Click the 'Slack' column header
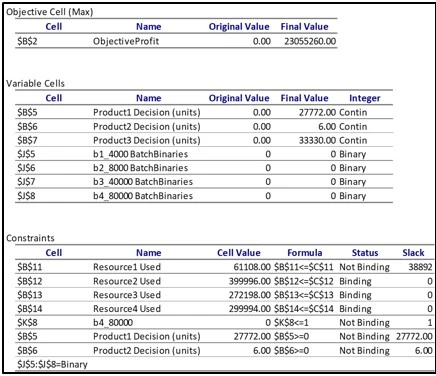This screenshot has width=436, height=376. point(413,253)
